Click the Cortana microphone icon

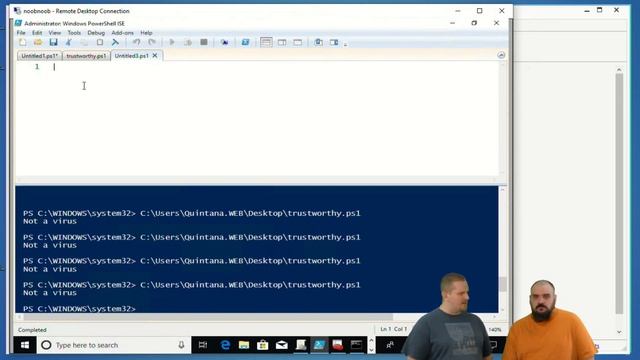click(181, 345)
